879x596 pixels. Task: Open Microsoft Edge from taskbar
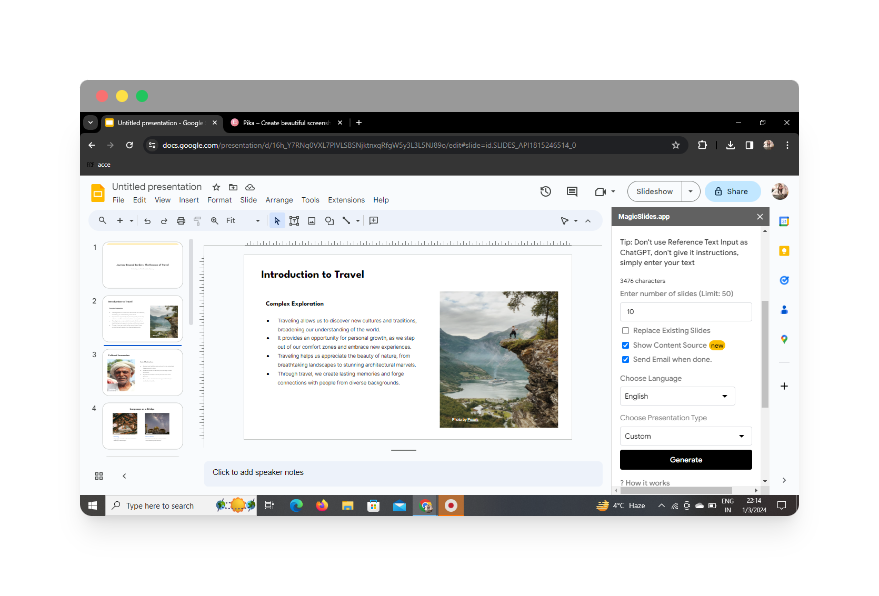tap(296, 506)
